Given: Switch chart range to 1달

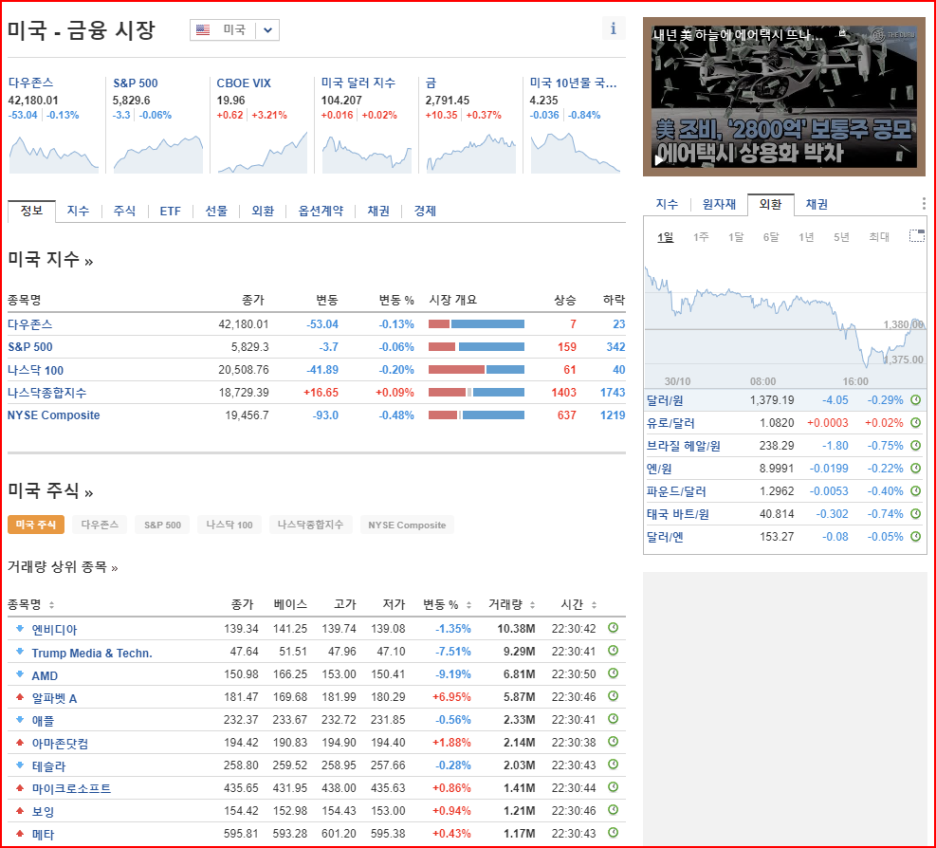Looking at the screenshot, I should (736, 237).
